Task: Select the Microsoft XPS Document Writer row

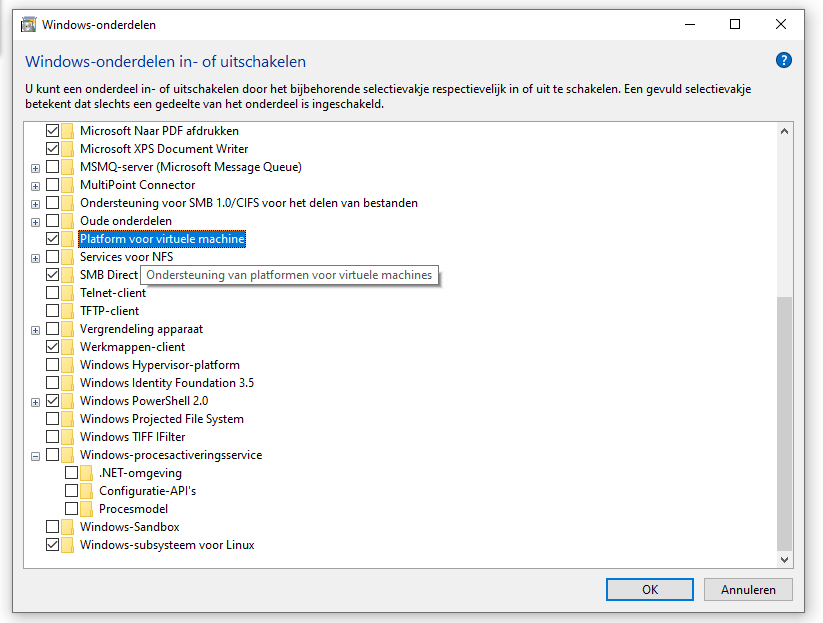Action: [x=164, y=149]
